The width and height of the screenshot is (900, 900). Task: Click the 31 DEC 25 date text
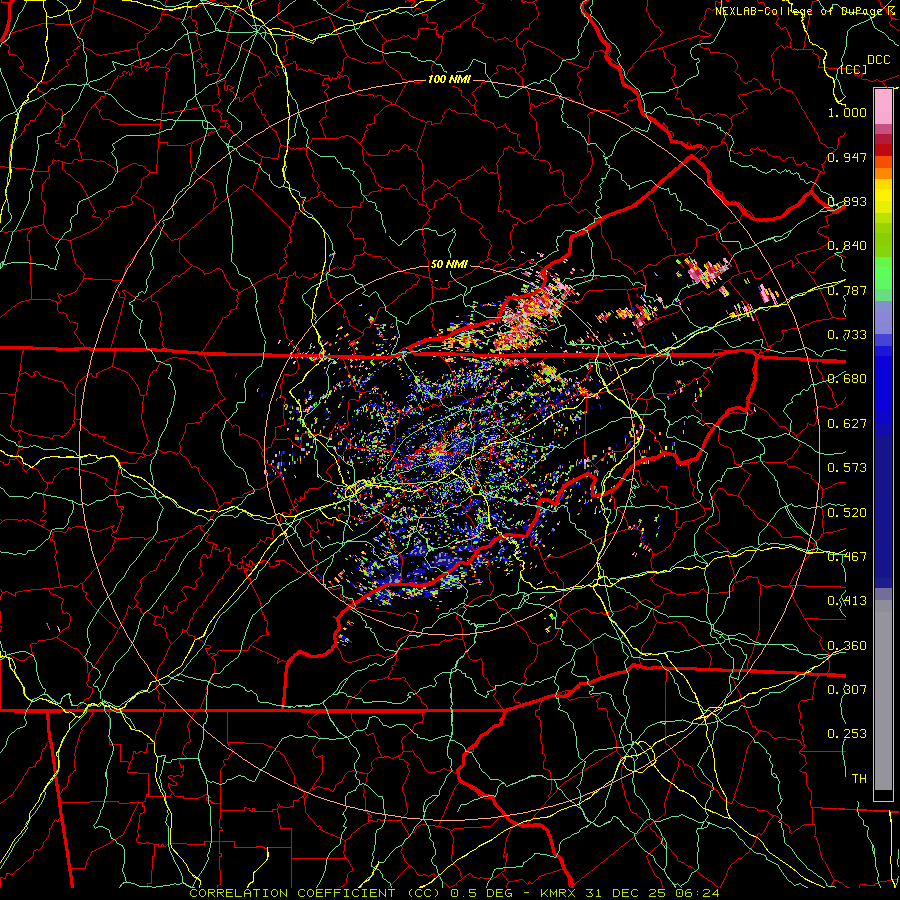627,893
